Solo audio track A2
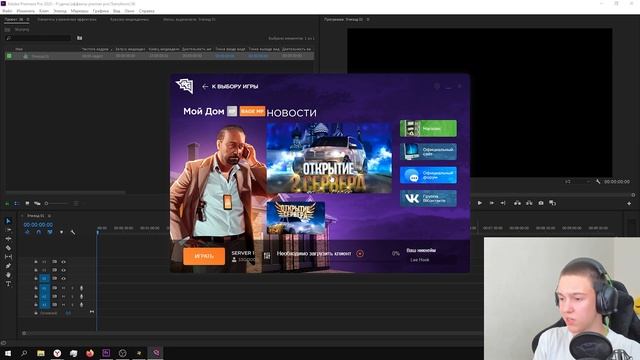This screenshot has width=640, height=360. tap(73, 296)
